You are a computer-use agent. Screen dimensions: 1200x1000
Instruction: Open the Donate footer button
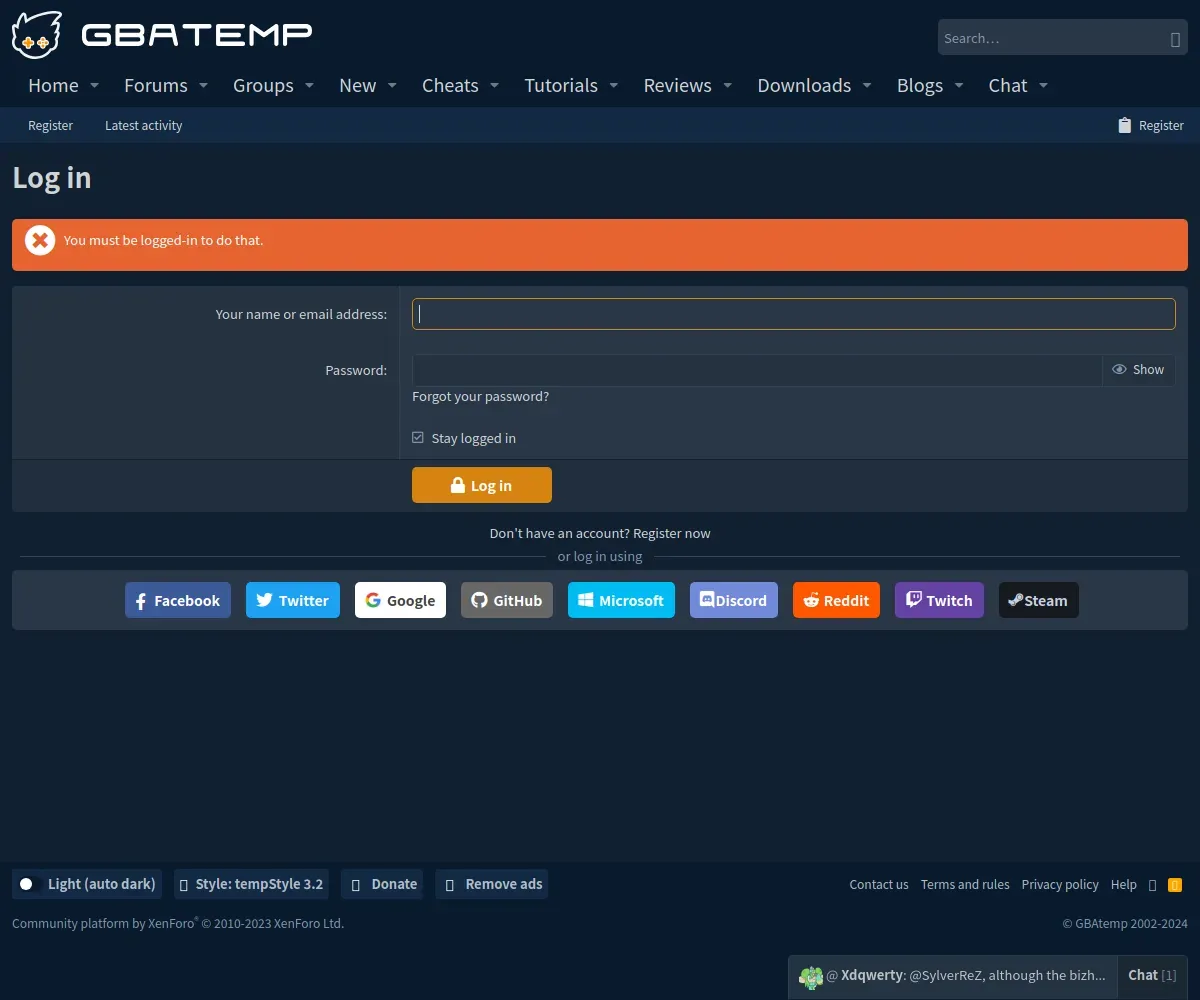[x=382, y=884]
